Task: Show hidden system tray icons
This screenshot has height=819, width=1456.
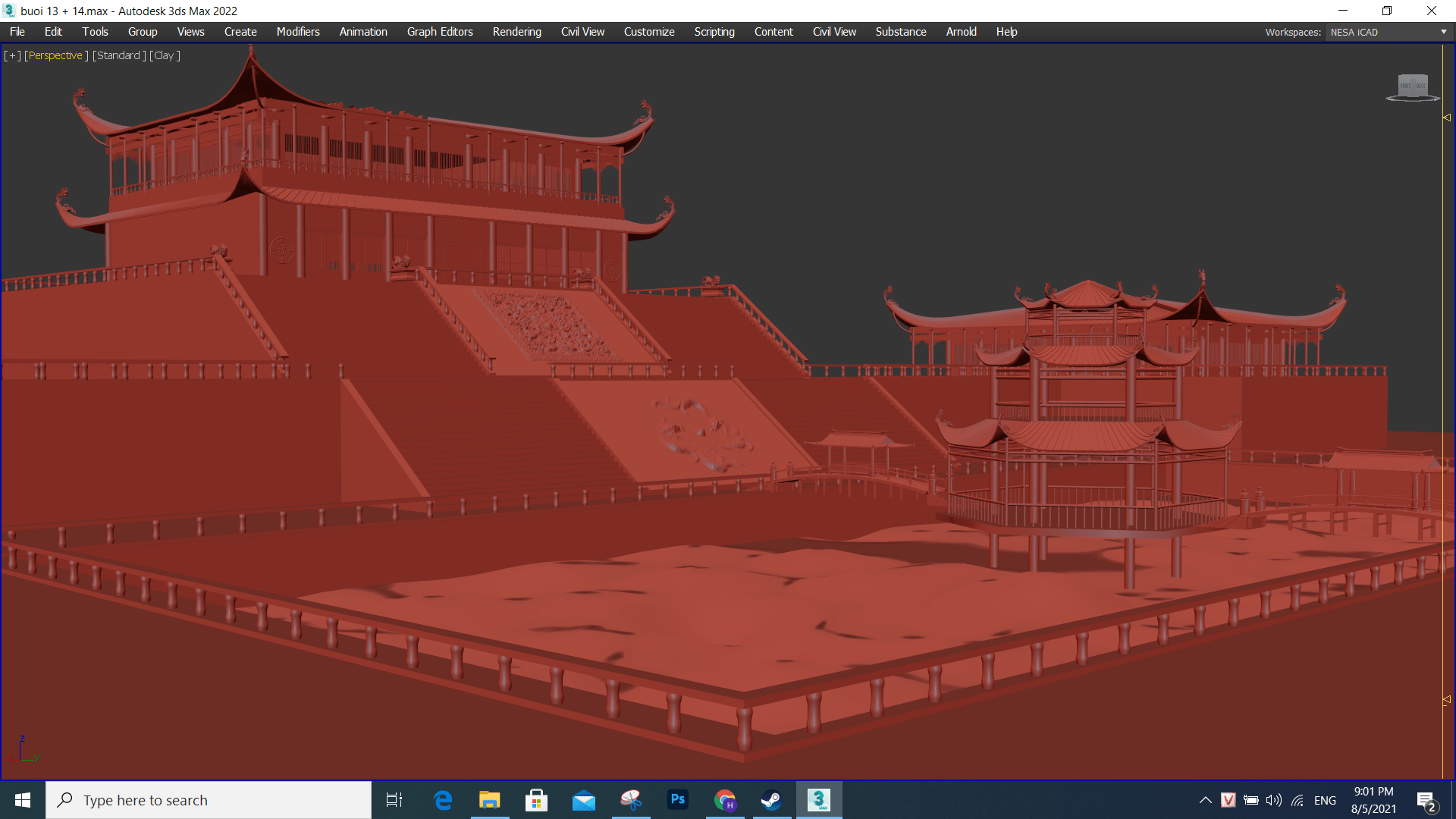Action: pyautogui.click(x=1205, y=800)
